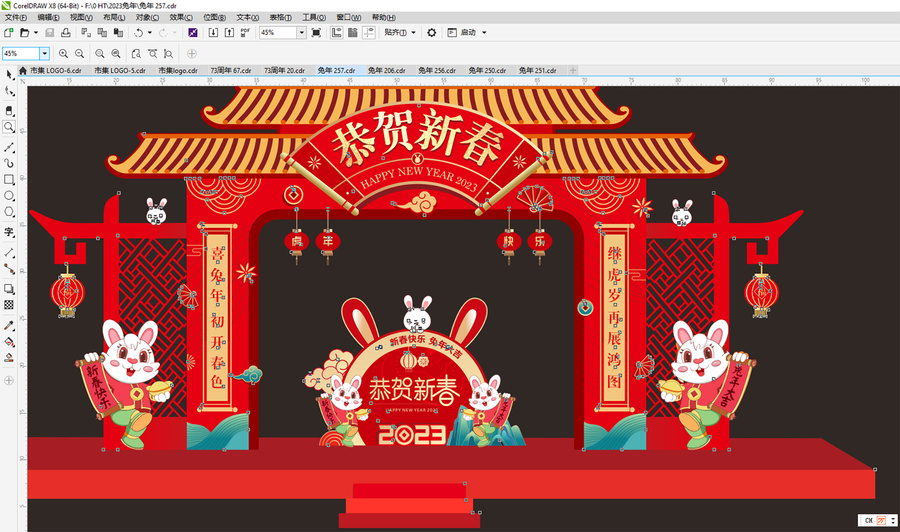Create a new document with New icon
The width and height of the screenshot is (900, 532).
click(9, 33)
